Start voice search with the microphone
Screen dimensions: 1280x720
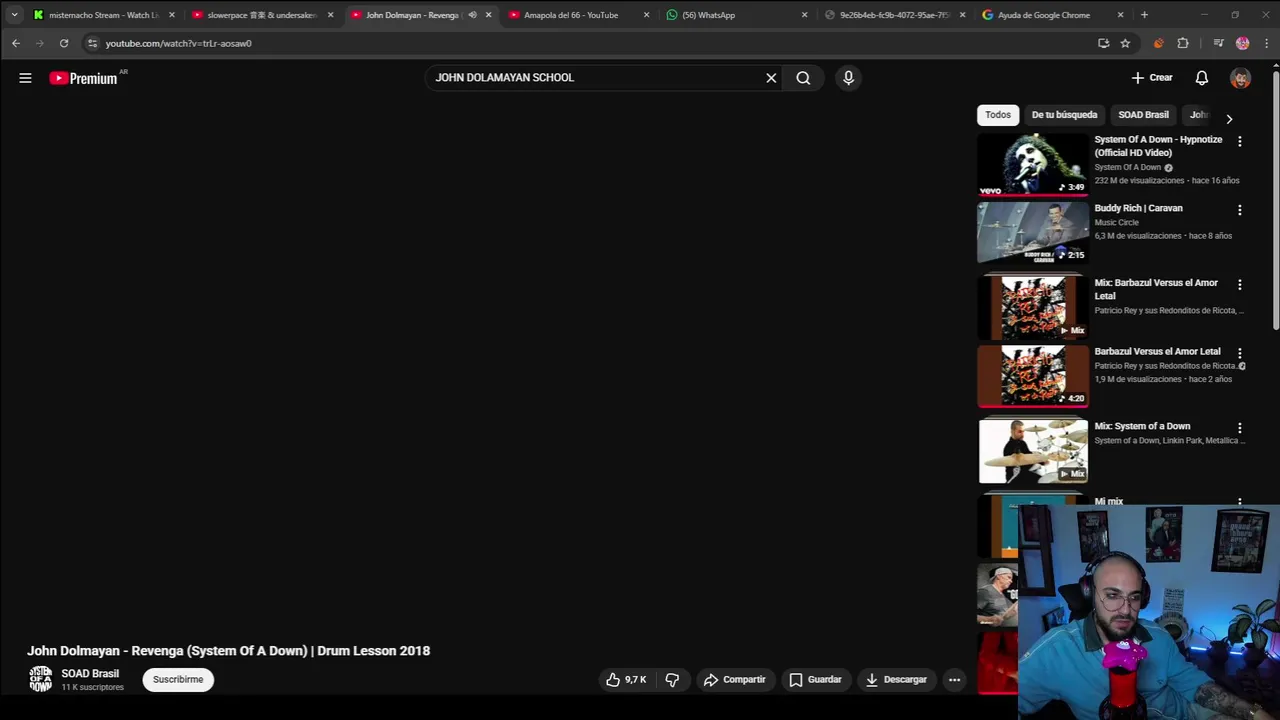pos(848,77)
